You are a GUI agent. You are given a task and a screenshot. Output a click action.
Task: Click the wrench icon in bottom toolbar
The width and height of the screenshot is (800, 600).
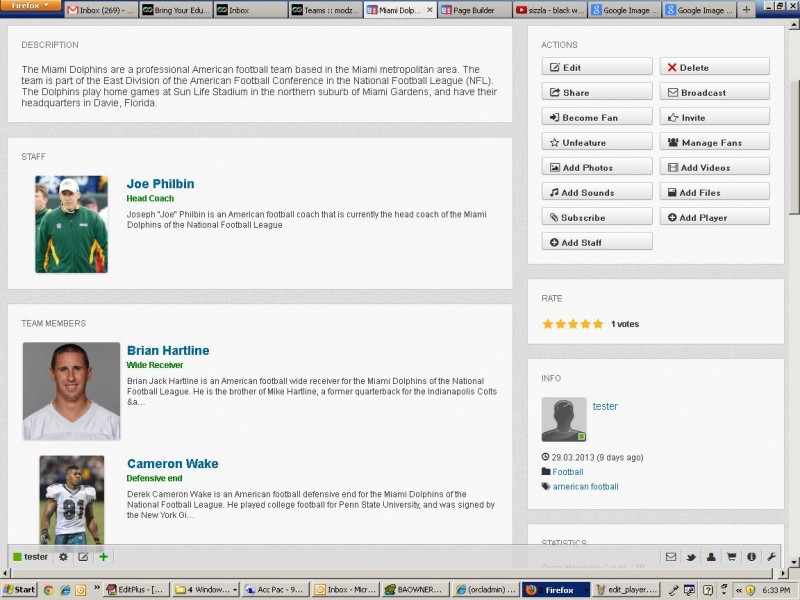(771, 557)
